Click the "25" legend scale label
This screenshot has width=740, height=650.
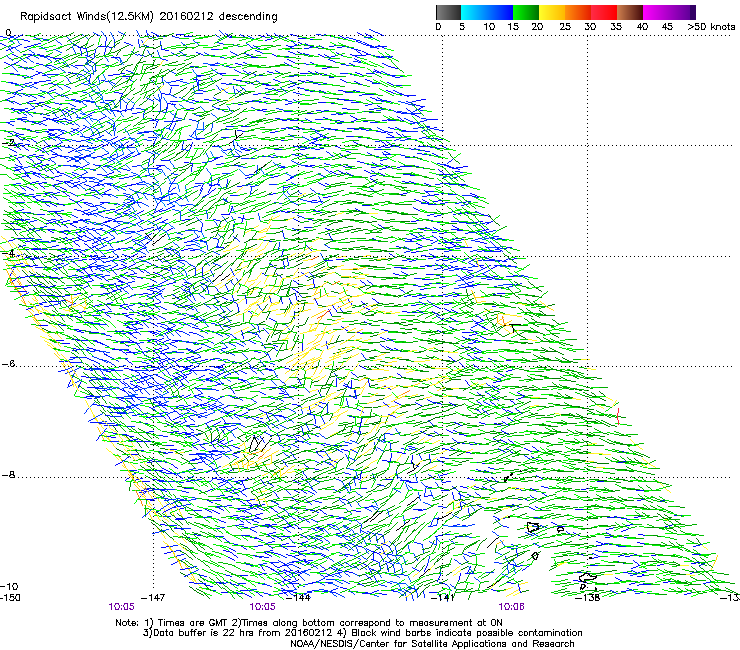tap(565, 27)
